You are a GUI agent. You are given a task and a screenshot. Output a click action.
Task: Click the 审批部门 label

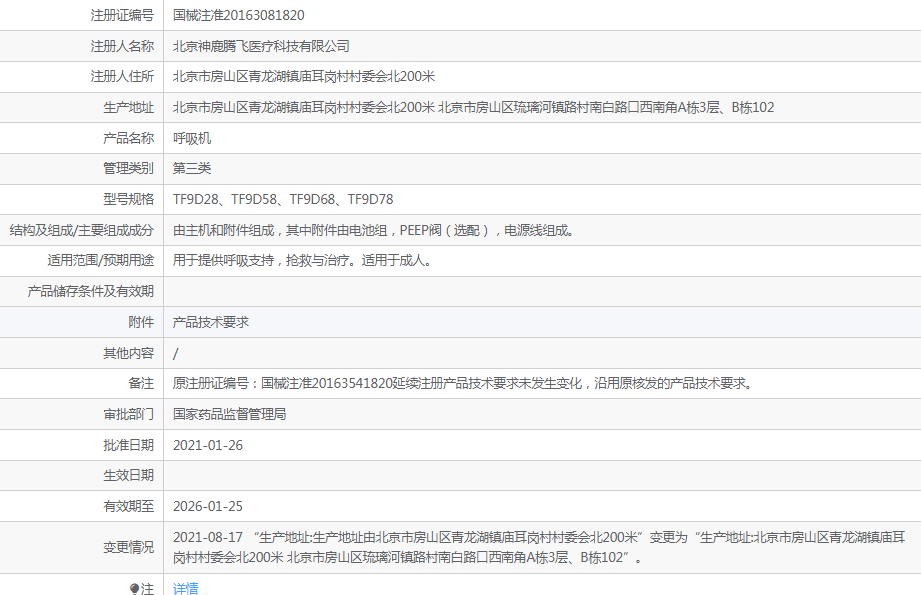(129, 415)
